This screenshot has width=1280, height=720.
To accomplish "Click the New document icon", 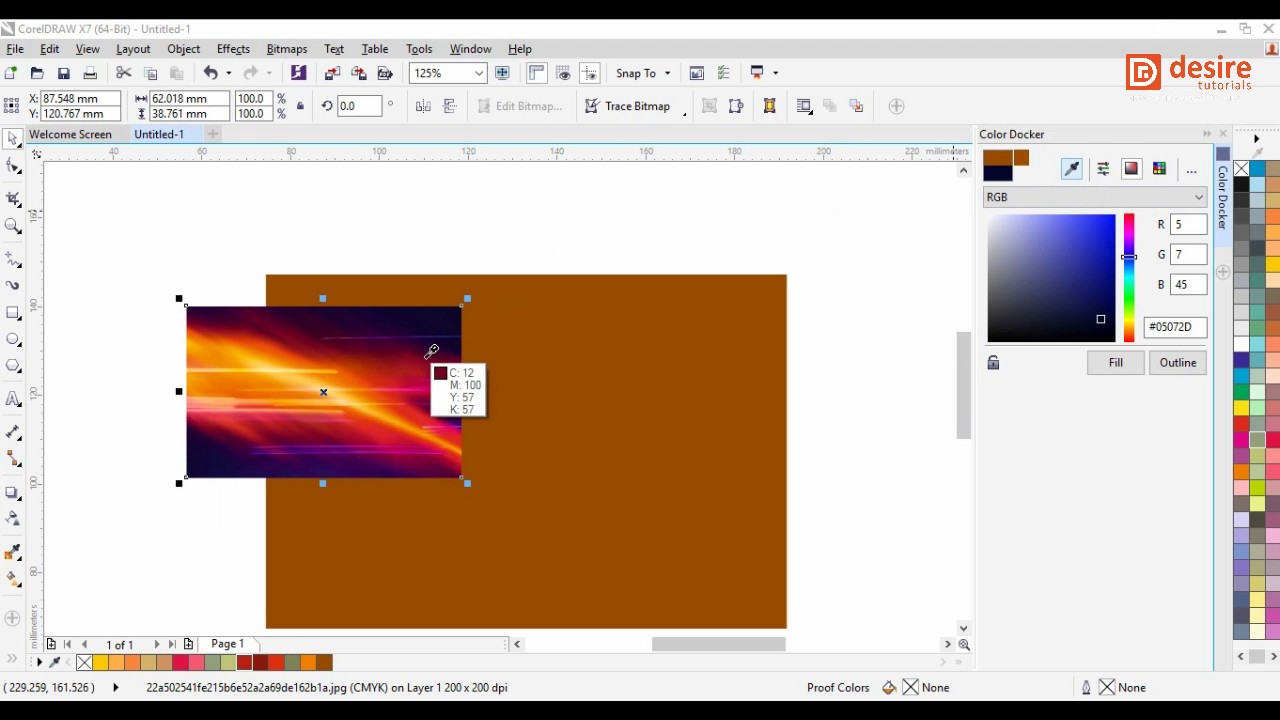I will tap(11, 73).
